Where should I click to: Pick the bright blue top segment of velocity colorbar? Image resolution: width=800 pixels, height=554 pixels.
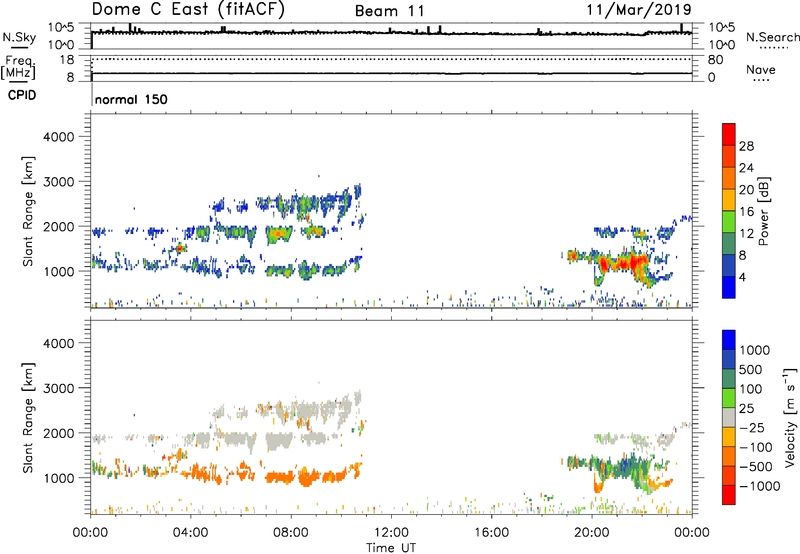pyautogui.click(x=729, y=340)
